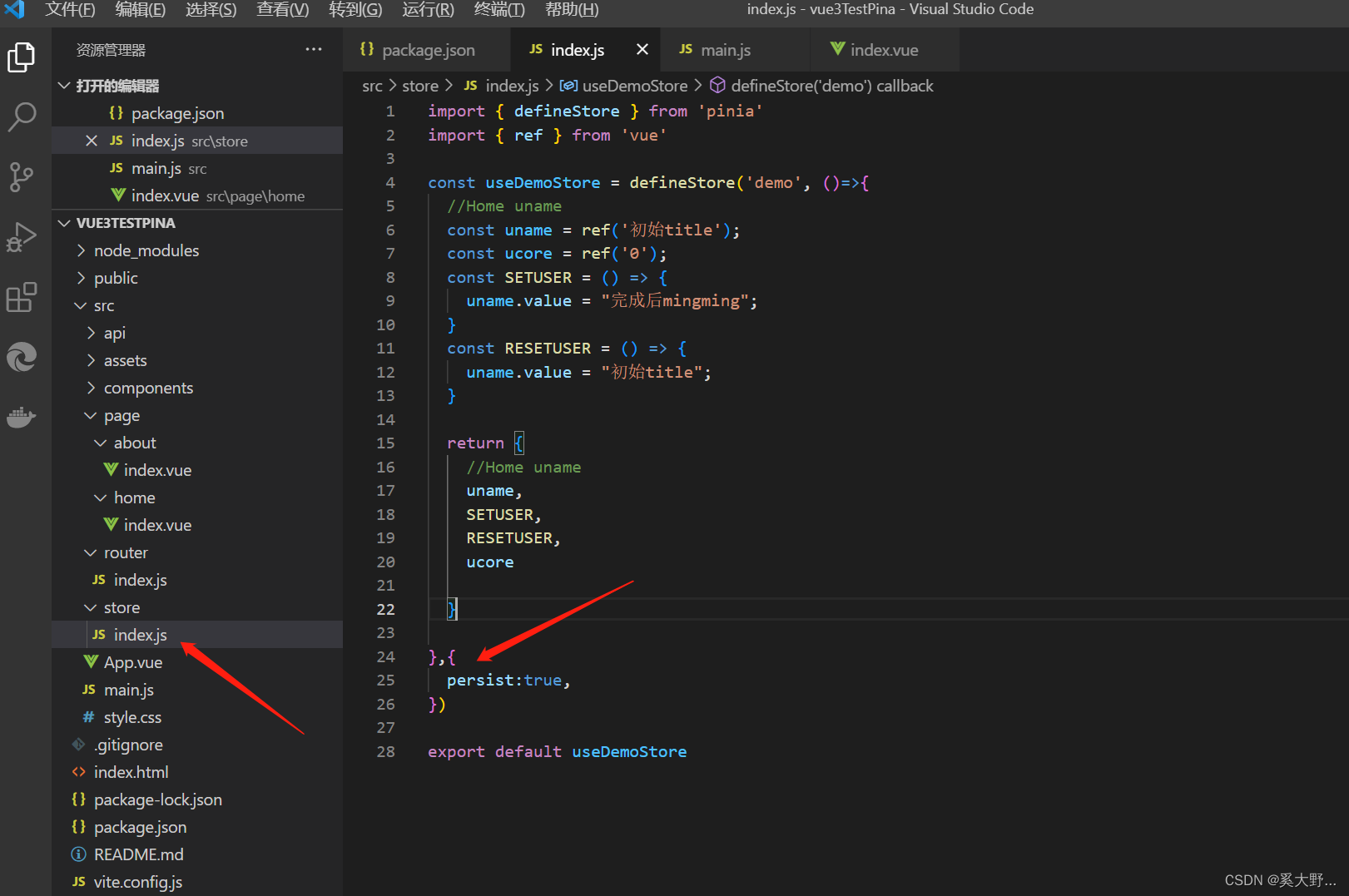Open the 查看(V) menu
Viewport: 1349px width, 896px height.
282,9
